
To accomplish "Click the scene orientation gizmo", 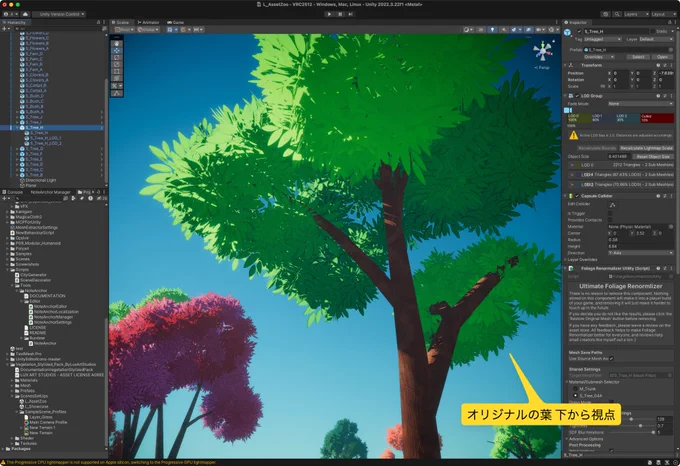I will [543, 52].
